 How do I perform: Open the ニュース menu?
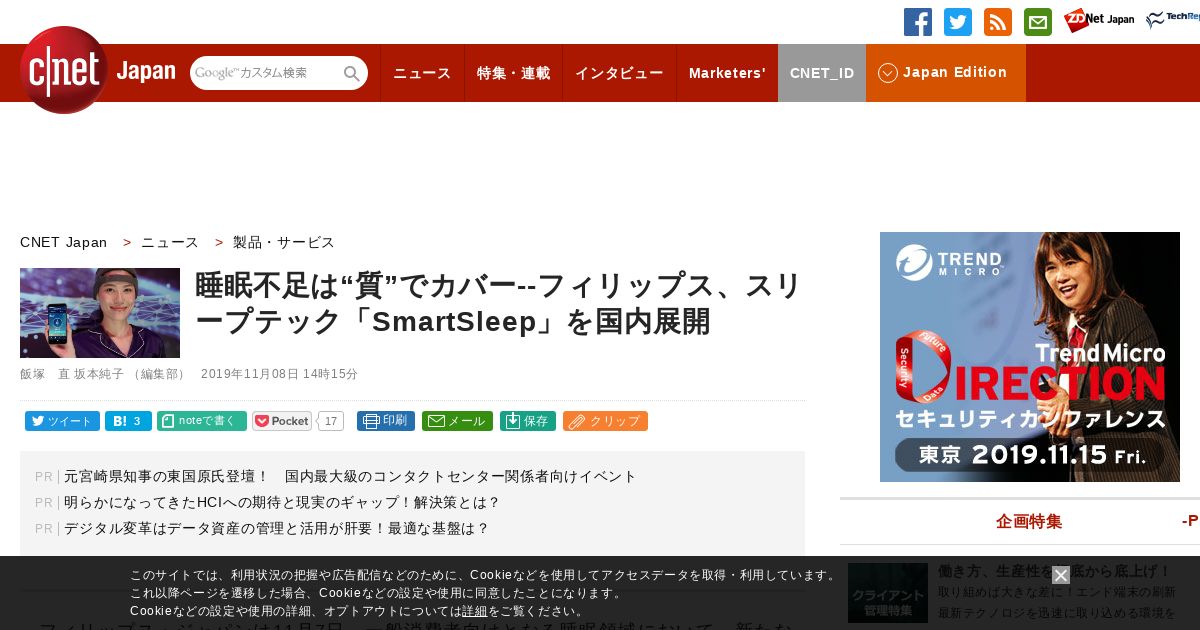point(422,73)
